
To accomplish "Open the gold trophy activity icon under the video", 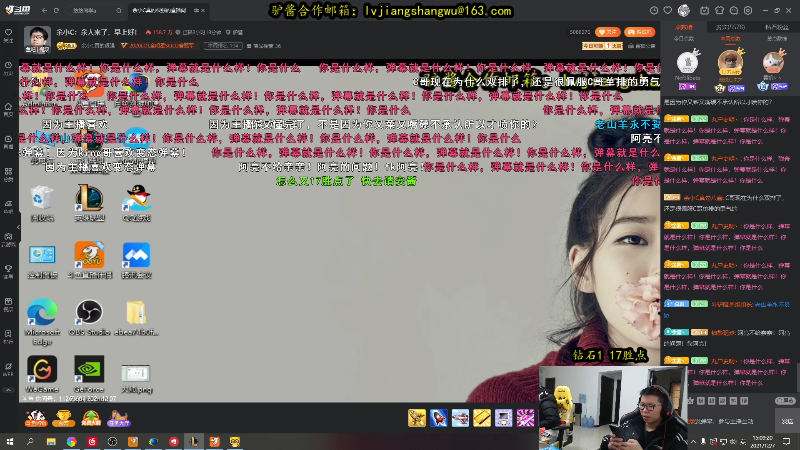I will (63, 418).
